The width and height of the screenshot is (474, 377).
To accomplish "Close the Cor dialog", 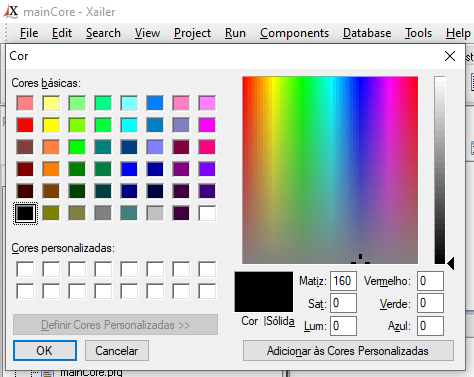I will pyautogui.click(x=450, y=56).
